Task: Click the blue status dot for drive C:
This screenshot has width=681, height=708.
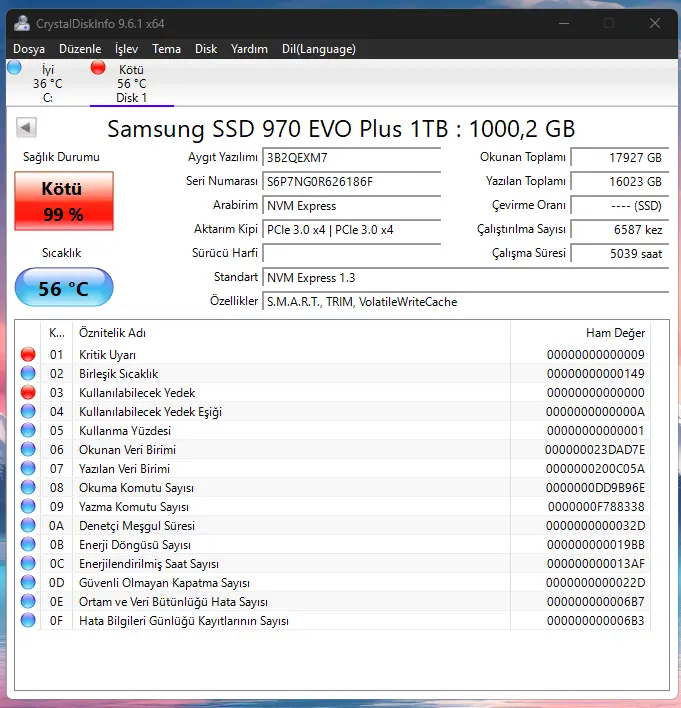Action: pyautogui.click(x=14, y=68)
